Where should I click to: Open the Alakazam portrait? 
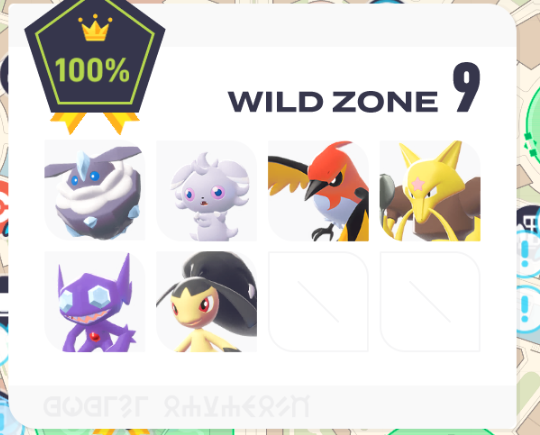pyautogui.click(x=430, y=190)
